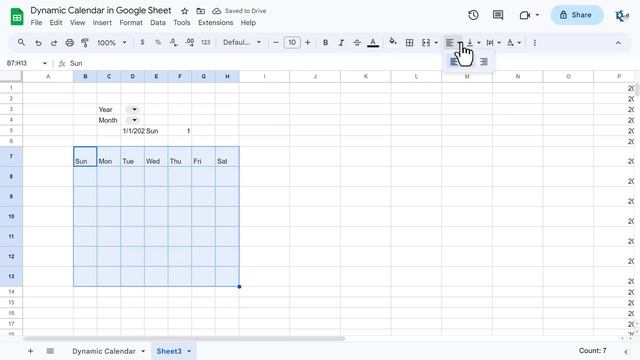Open the zoom level dropdown
640x360 pixels.
pyautogui.click(x=111, y=42)
